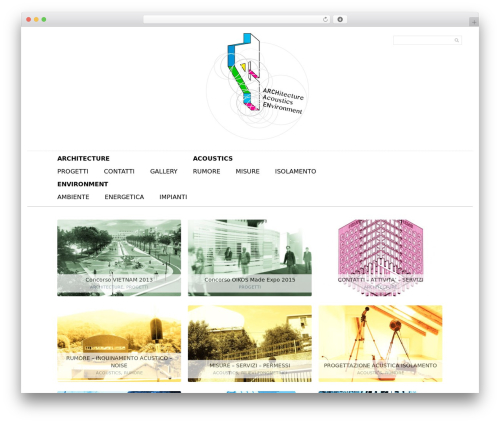500x423 pixels.
Task: Open the PROGETTAZIONE ACUSTICA ISOLAMENTO thumbnail
Action: 380,344
